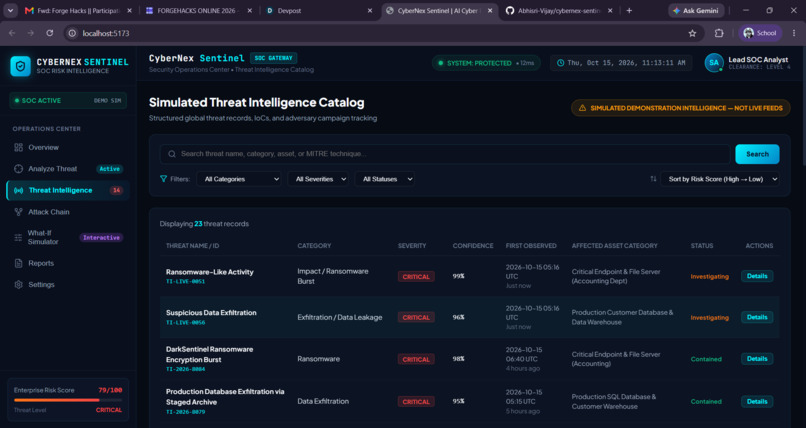Image resolution: width=806 pixels, height=428 pixels.
Task: Click the FIRST OBSERVED column header
Action: [531, 246]
